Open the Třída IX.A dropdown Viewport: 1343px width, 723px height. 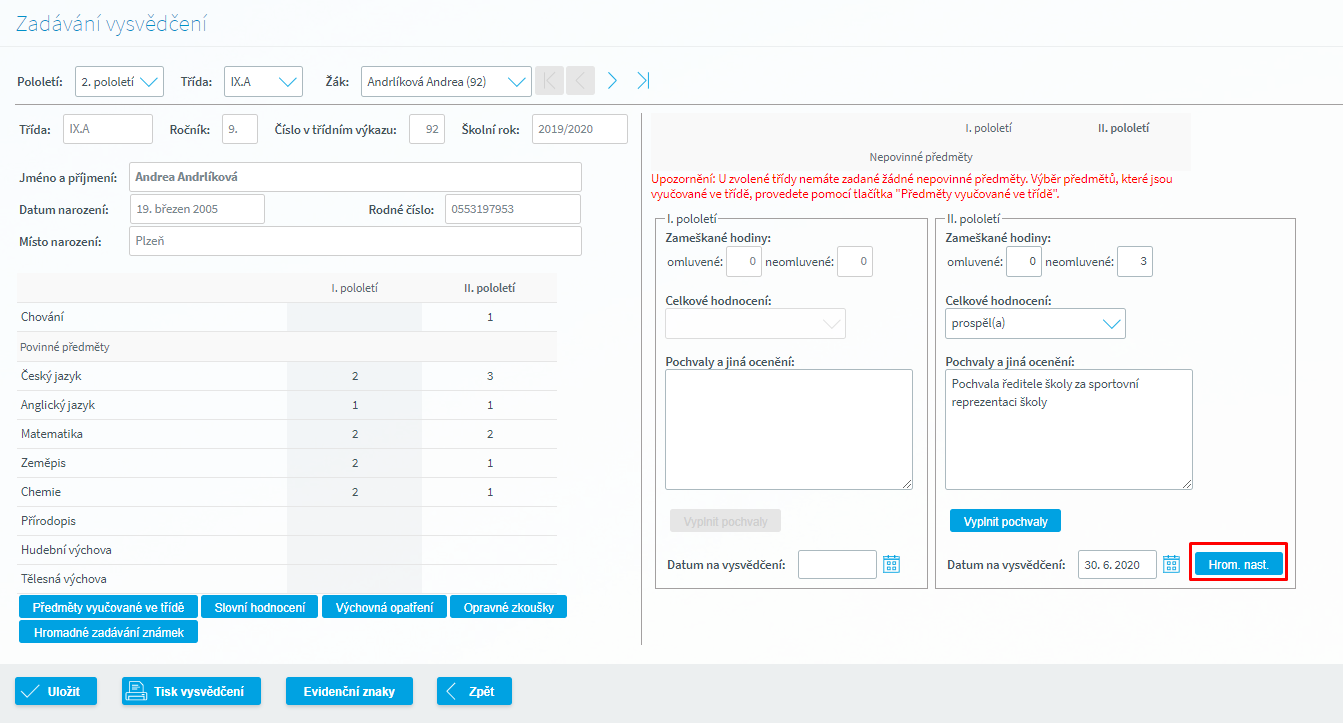click(x=263, y=82)
